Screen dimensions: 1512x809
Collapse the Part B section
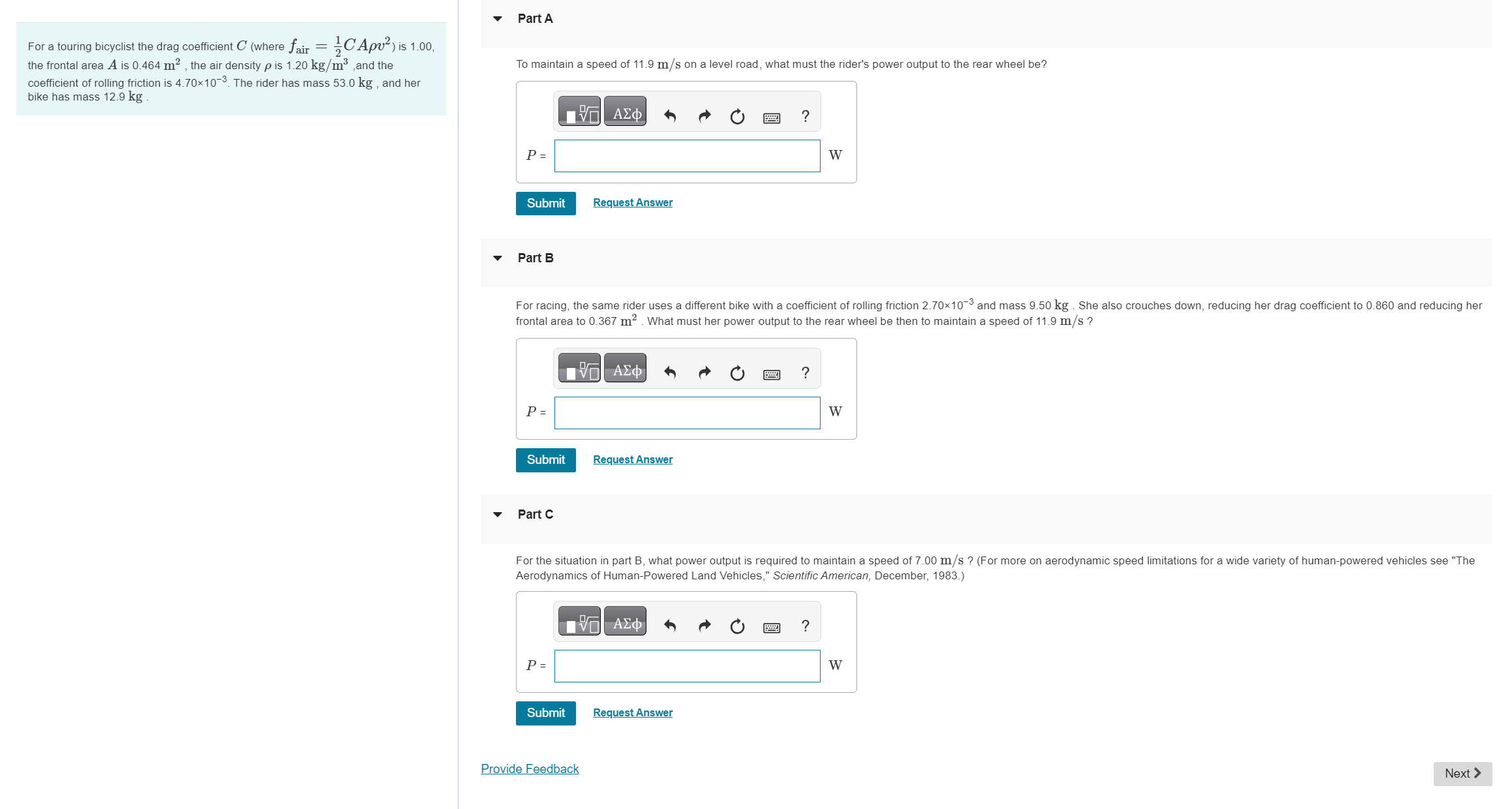(x=498, y=258)
